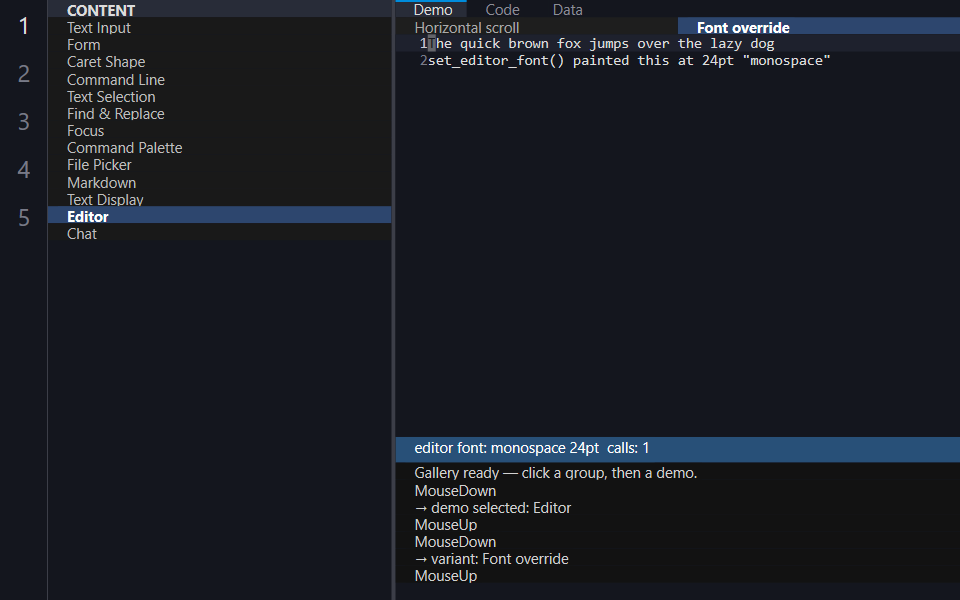
Task: Choose the Command Palette demo
Action: tap(219, 148)
